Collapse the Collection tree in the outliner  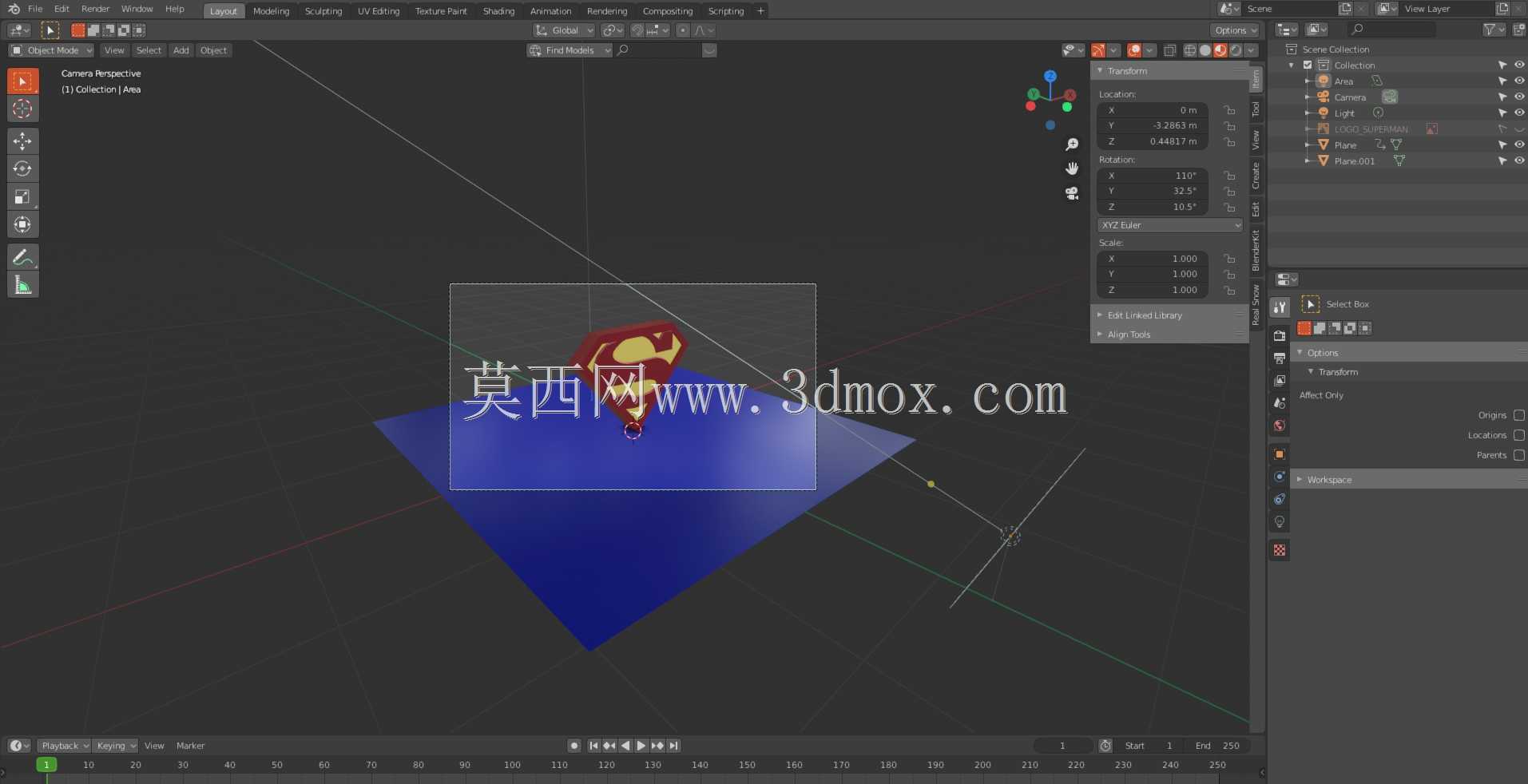tap(1292, 65)
